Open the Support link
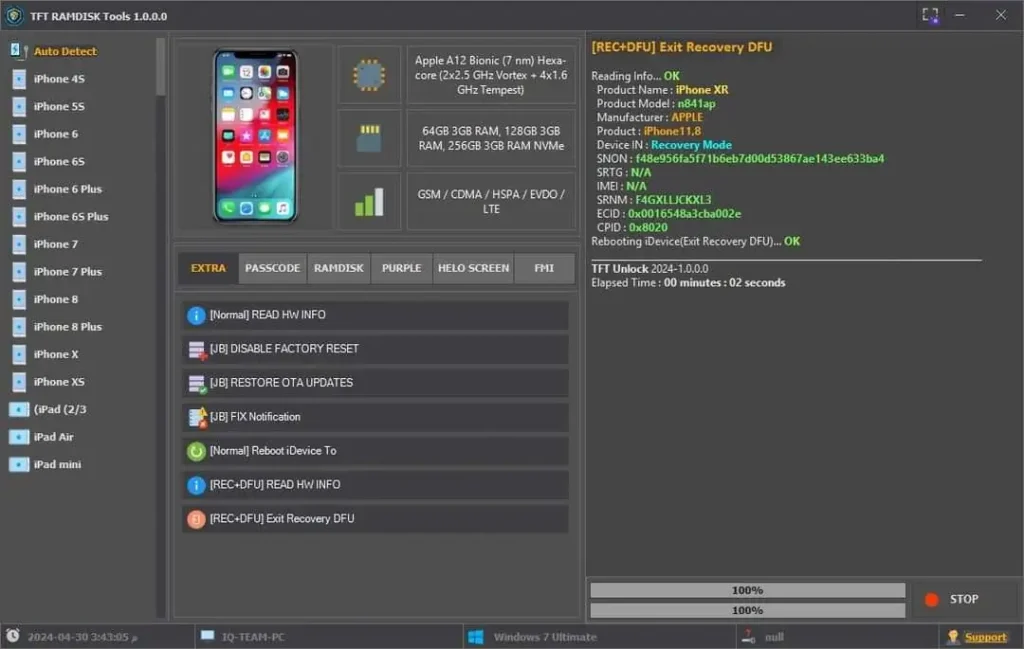Viewport: 1024px width, 649px height. pos(985,637)
